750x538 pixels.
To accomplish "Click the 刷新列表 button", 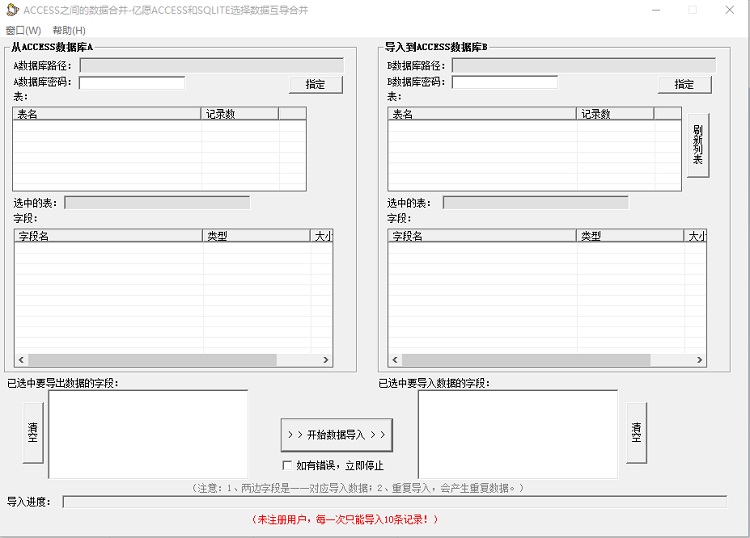I will pos(698,145).
